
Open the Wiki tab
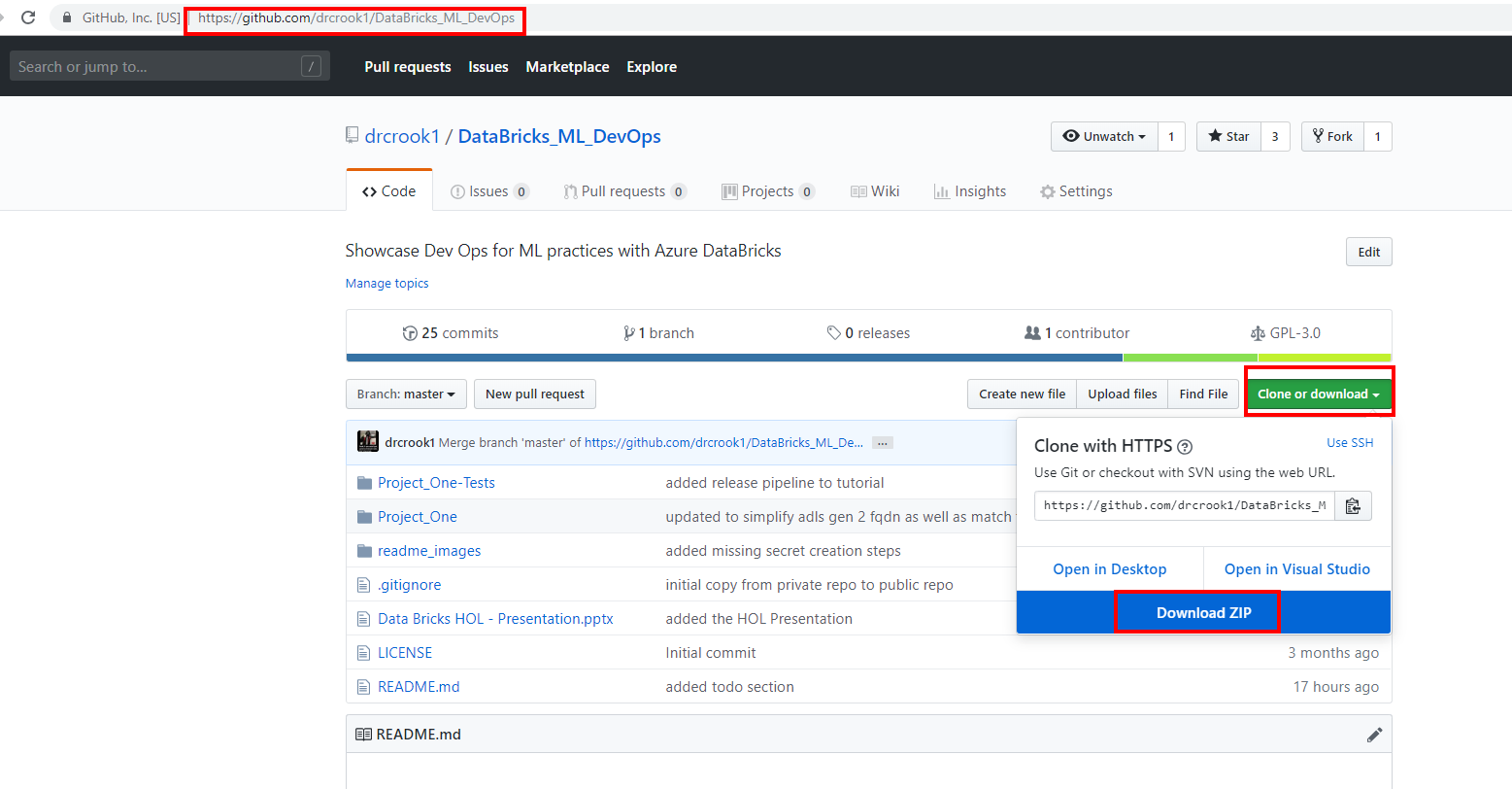tap(875, 191)
